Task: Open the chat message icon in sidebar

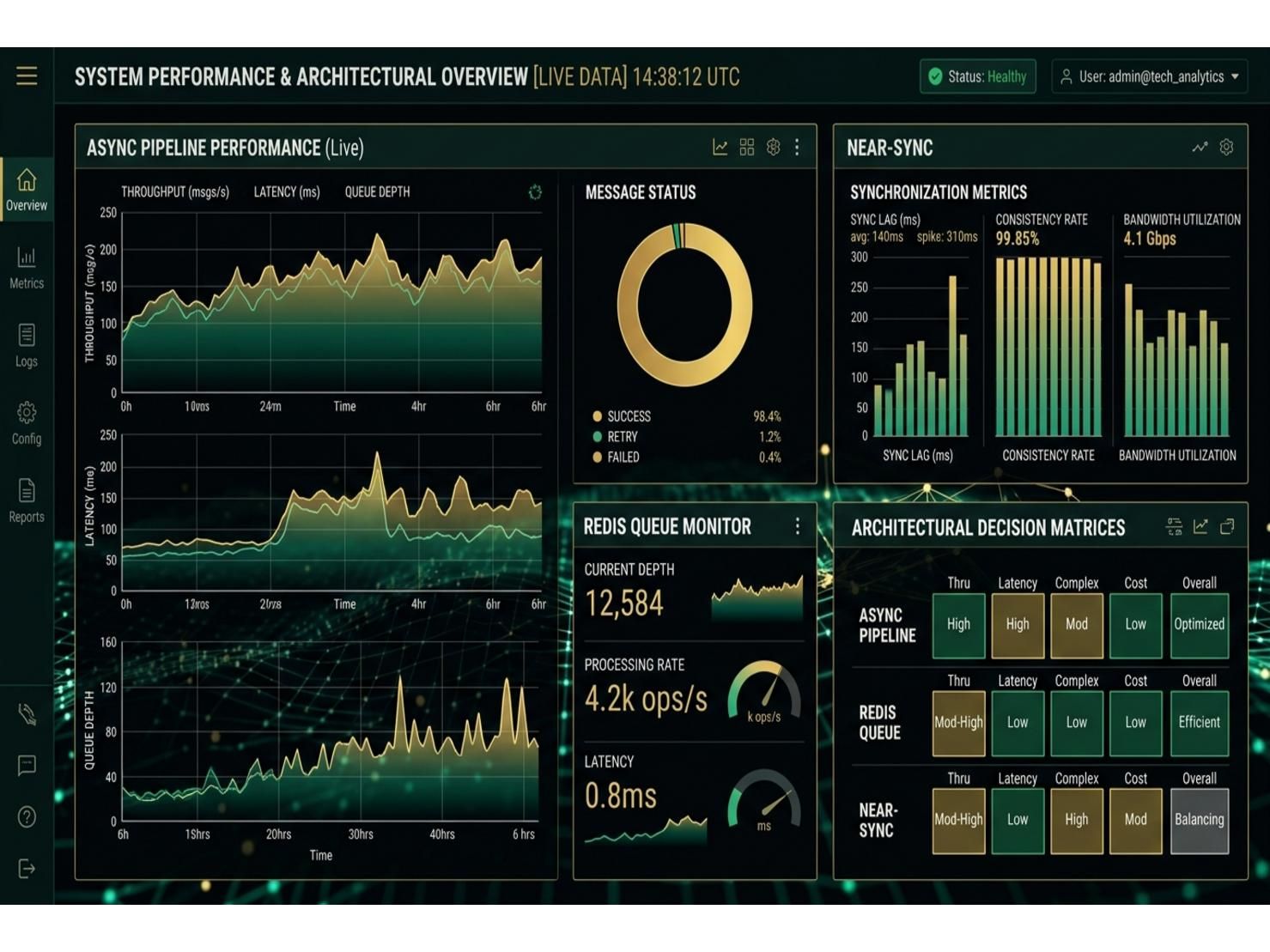Action: pyautogui.click(x=27, y=765)
